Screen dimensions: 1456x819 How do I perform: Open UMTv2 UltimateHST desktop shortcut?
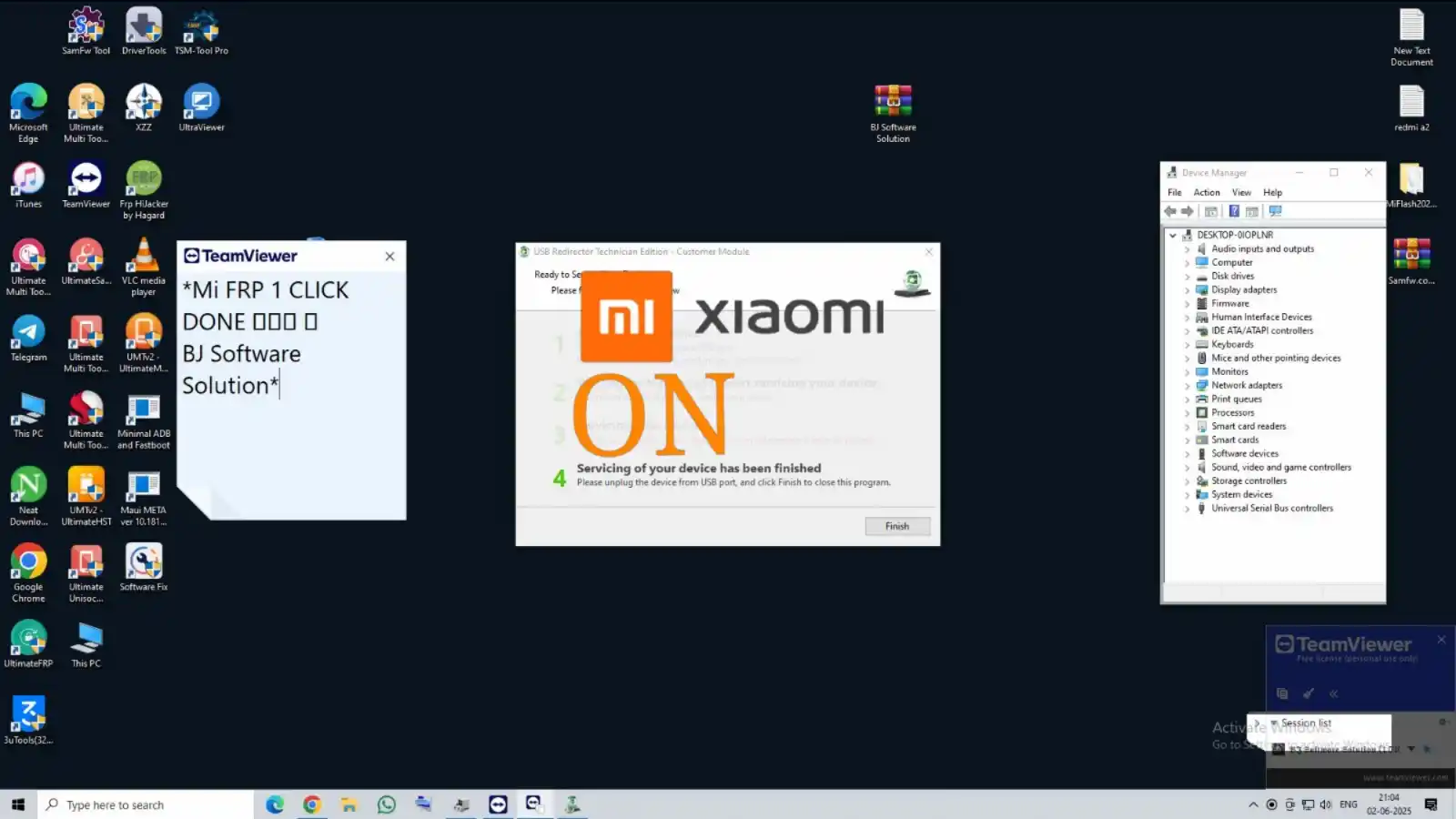pos(86,497)
